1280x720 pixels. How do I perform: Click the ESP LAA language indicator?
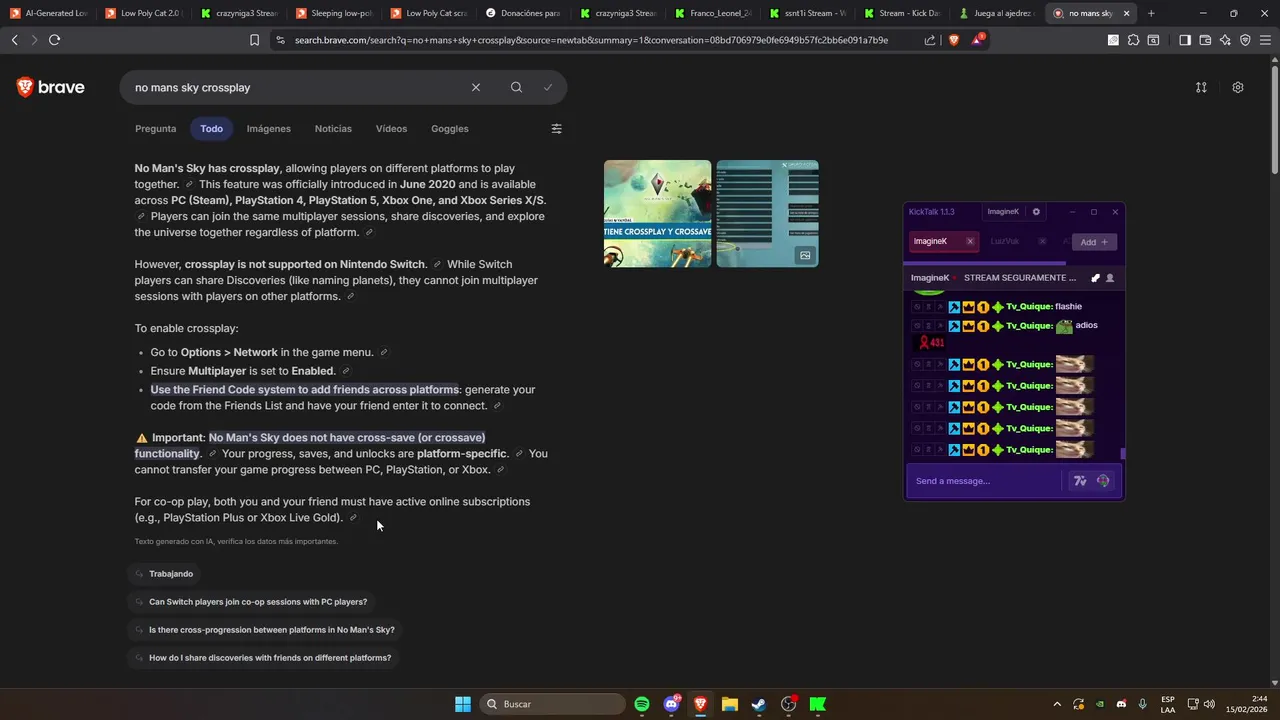(x=1168, y=704)
